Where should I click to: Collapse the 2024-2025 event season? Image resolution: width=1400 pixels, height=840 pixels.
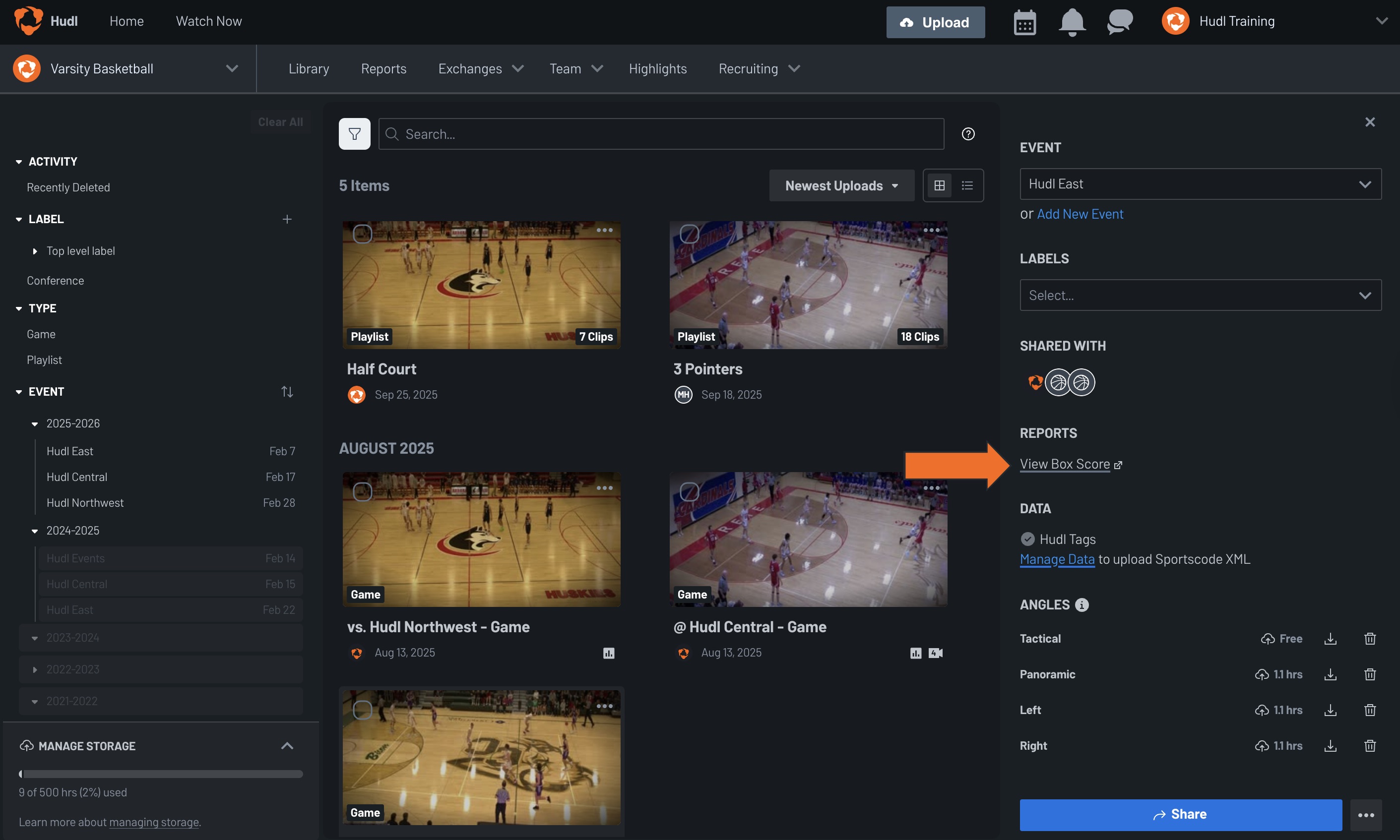35,531
